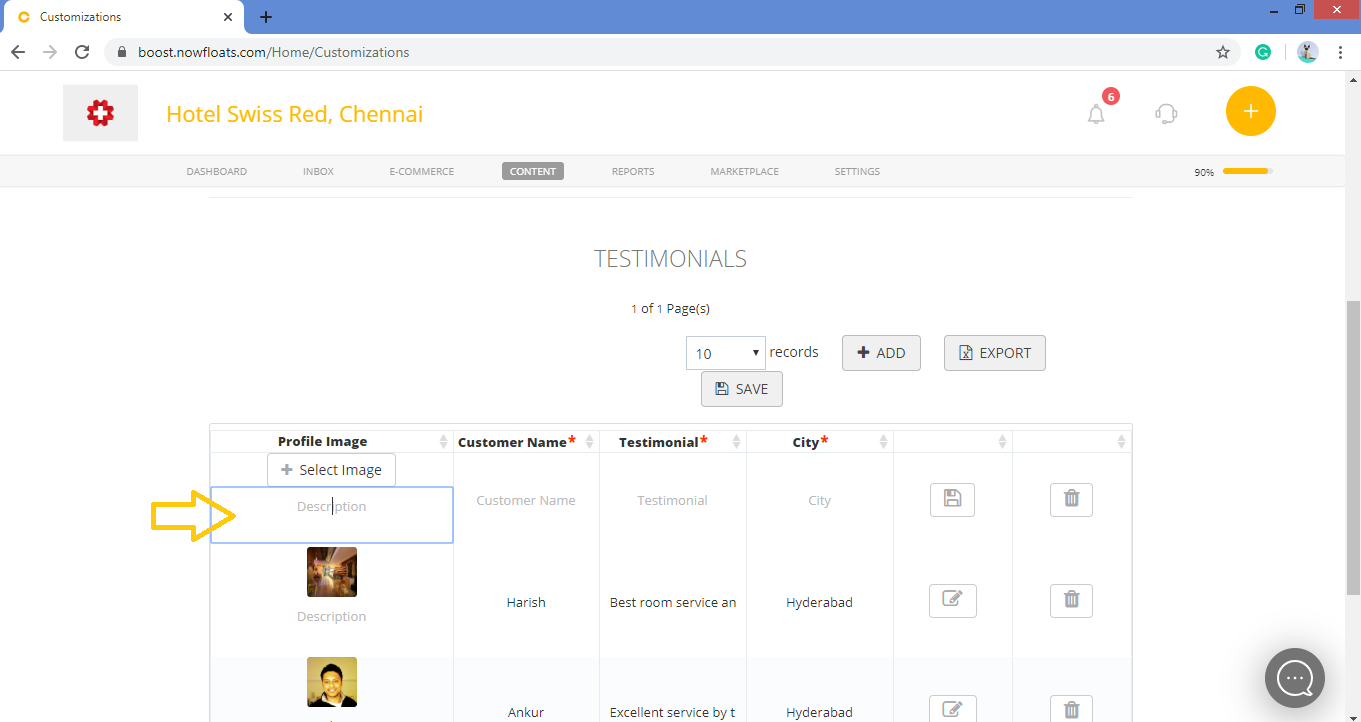The width and height of the screenshot is (1361, 722).
Task: Bookmark this page with the star
Action: point(1223,52)
